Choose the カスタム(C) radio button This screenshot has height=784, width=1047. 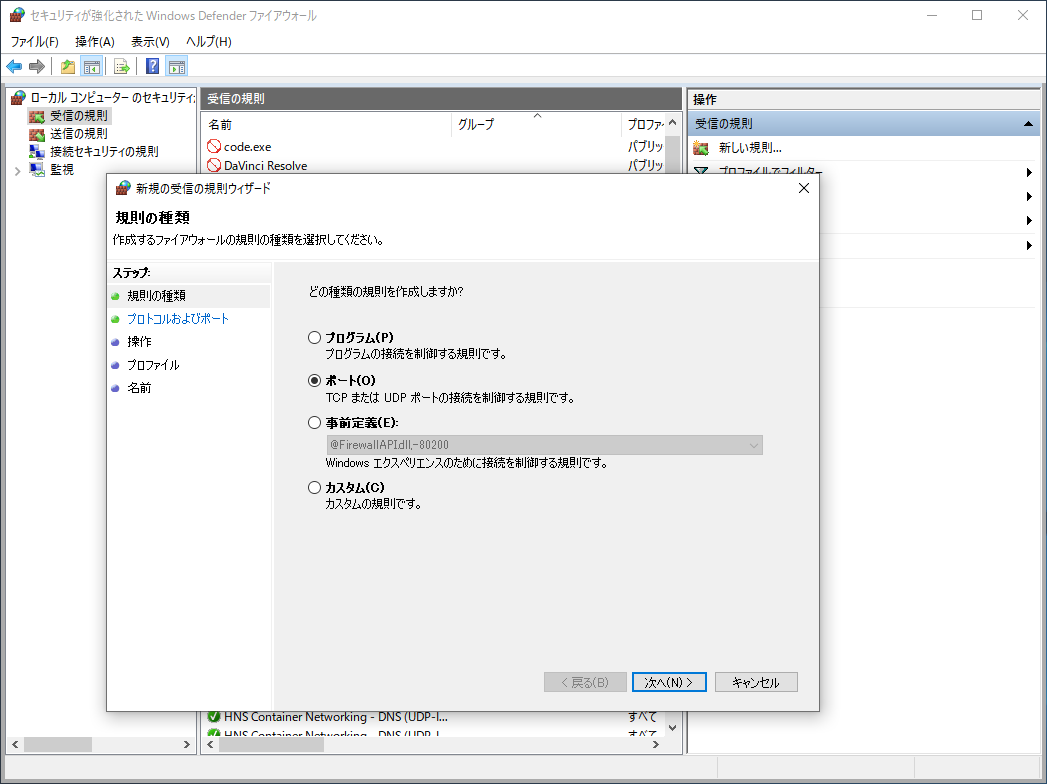point(315,488)
